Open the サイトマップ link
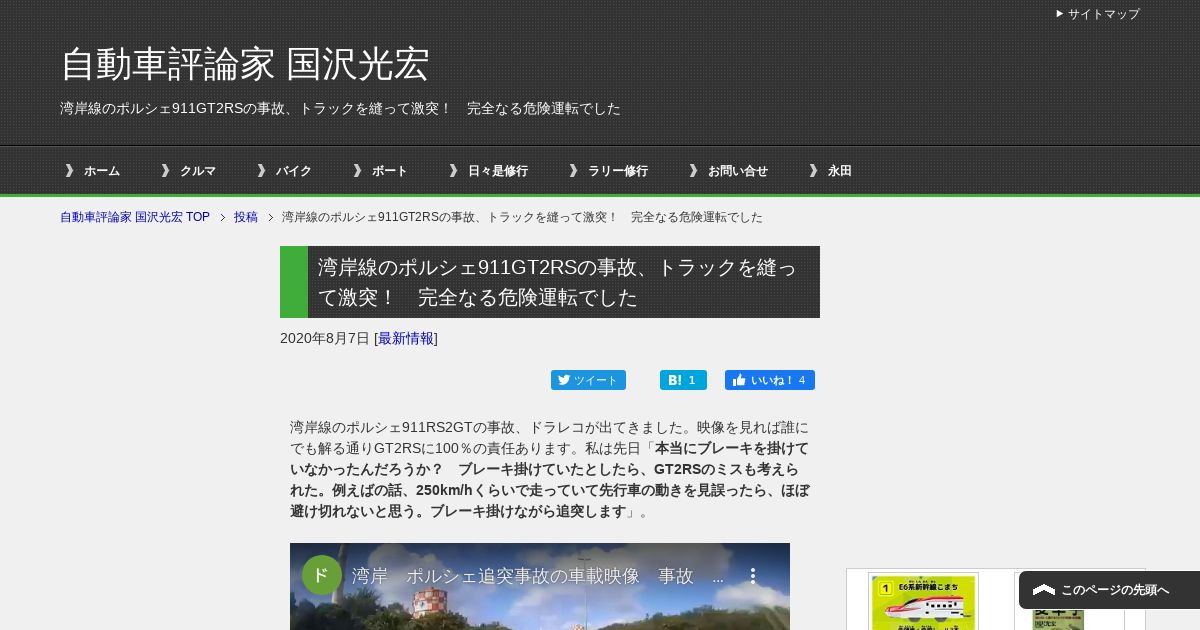Image resolution: width=1200 pixels, height=630 pixels. pos(1103,14)
